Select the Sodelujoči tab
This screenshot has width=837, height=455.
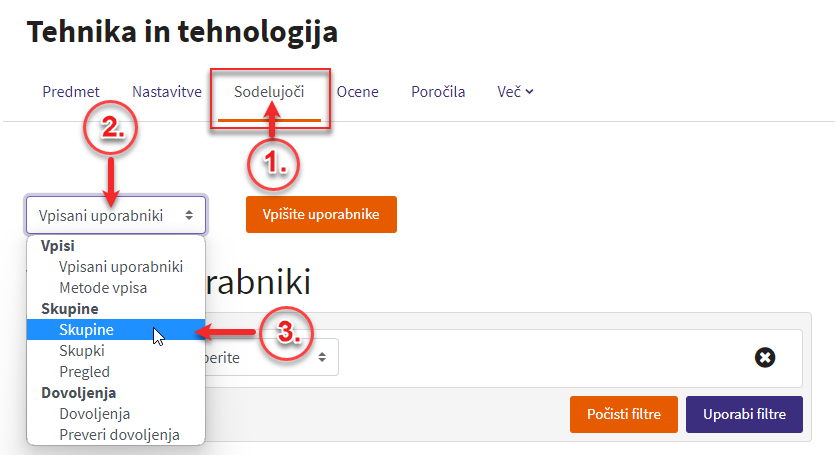pyautogui.click(x=269, y=92)
